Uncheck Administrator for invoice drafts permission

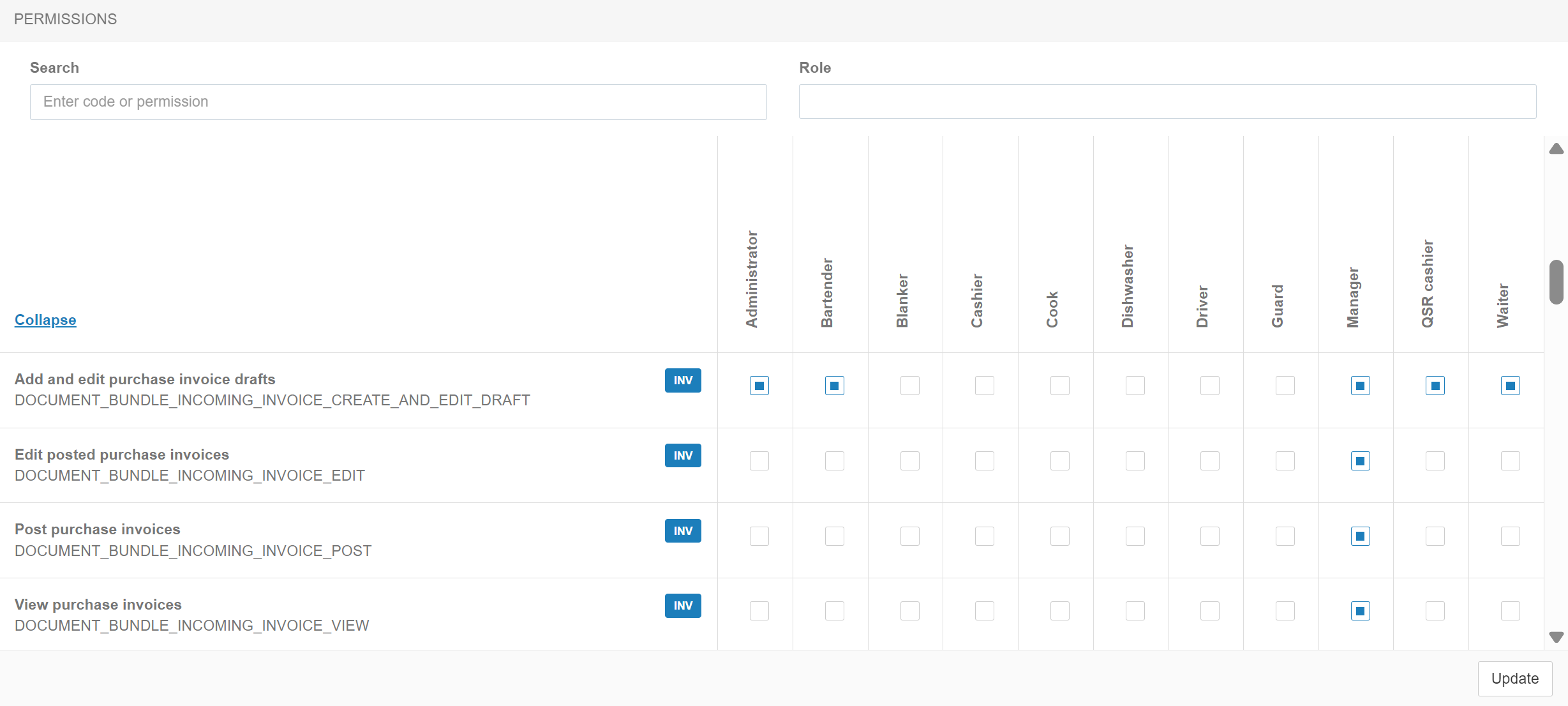759,386
